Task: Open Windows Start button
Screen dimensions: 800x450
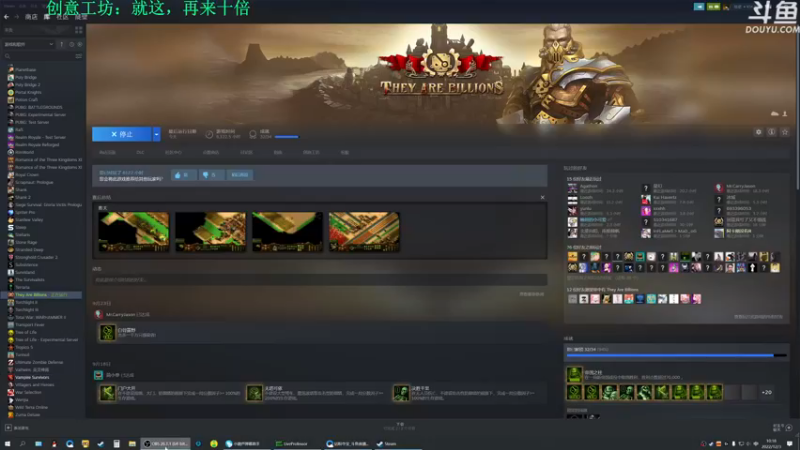Action: pos(7,444)
